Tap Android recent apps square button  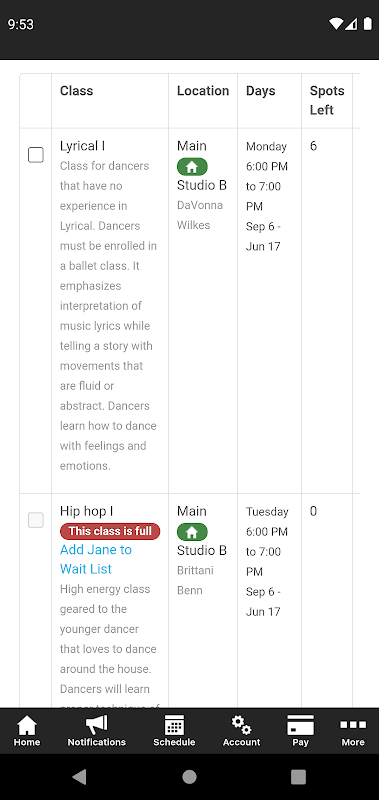(x=298, y=777)
